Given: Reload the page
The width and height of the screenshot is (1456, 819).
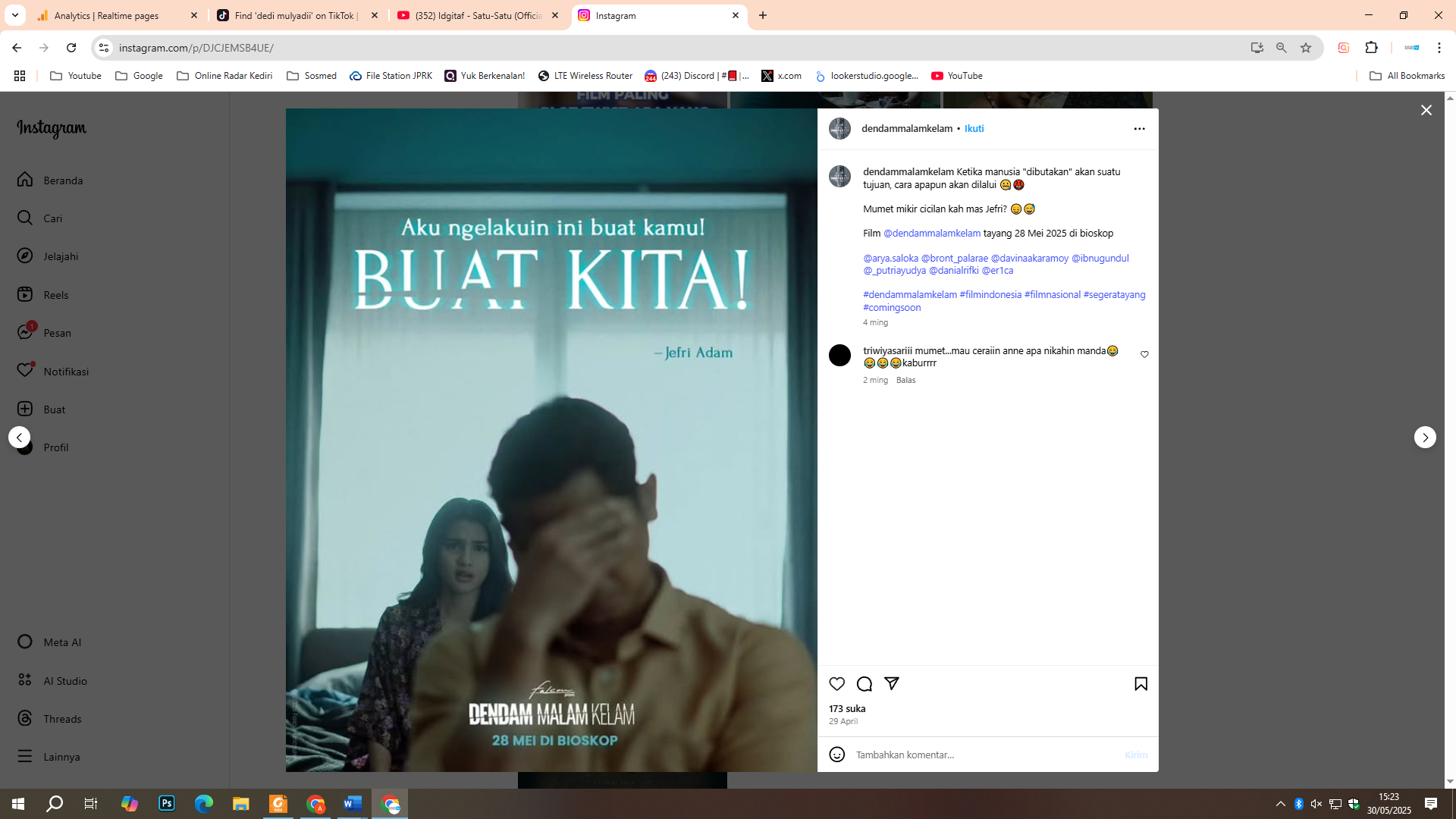Looking at the screenshot, I should (71, 48).
